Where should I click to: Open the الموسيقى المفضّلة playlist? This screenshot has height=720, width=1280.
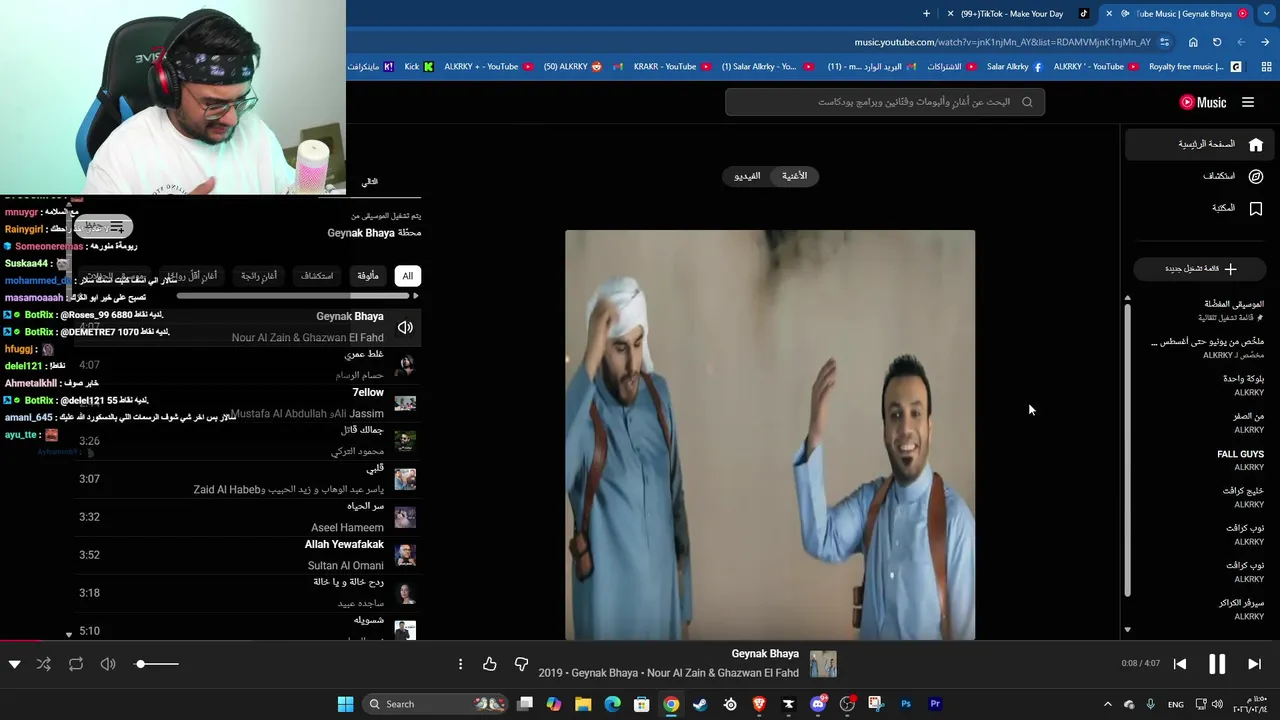[1200, 310]
